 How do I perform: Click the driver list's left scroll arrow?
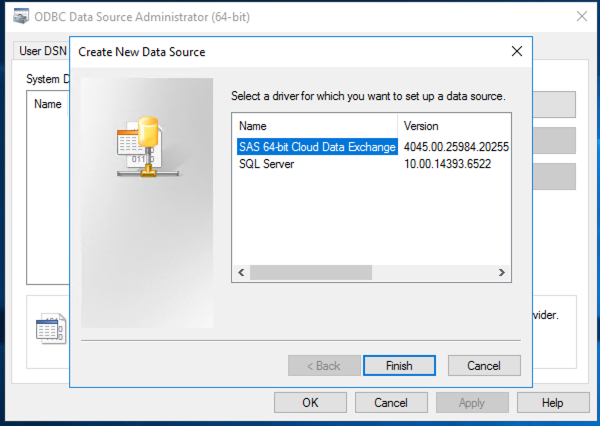[240, 272]
